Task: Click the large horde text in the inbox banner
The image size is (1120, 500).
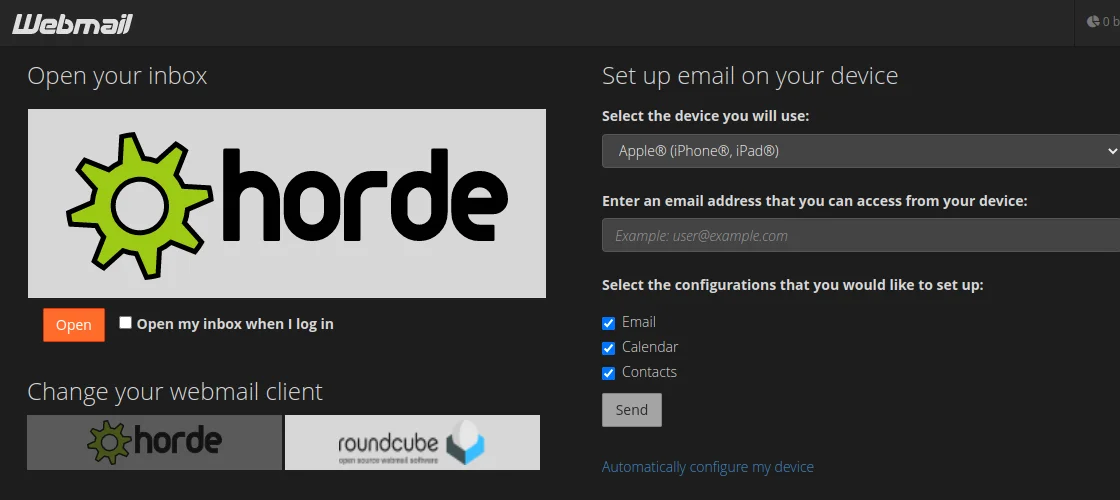Action: click(365, 194)
